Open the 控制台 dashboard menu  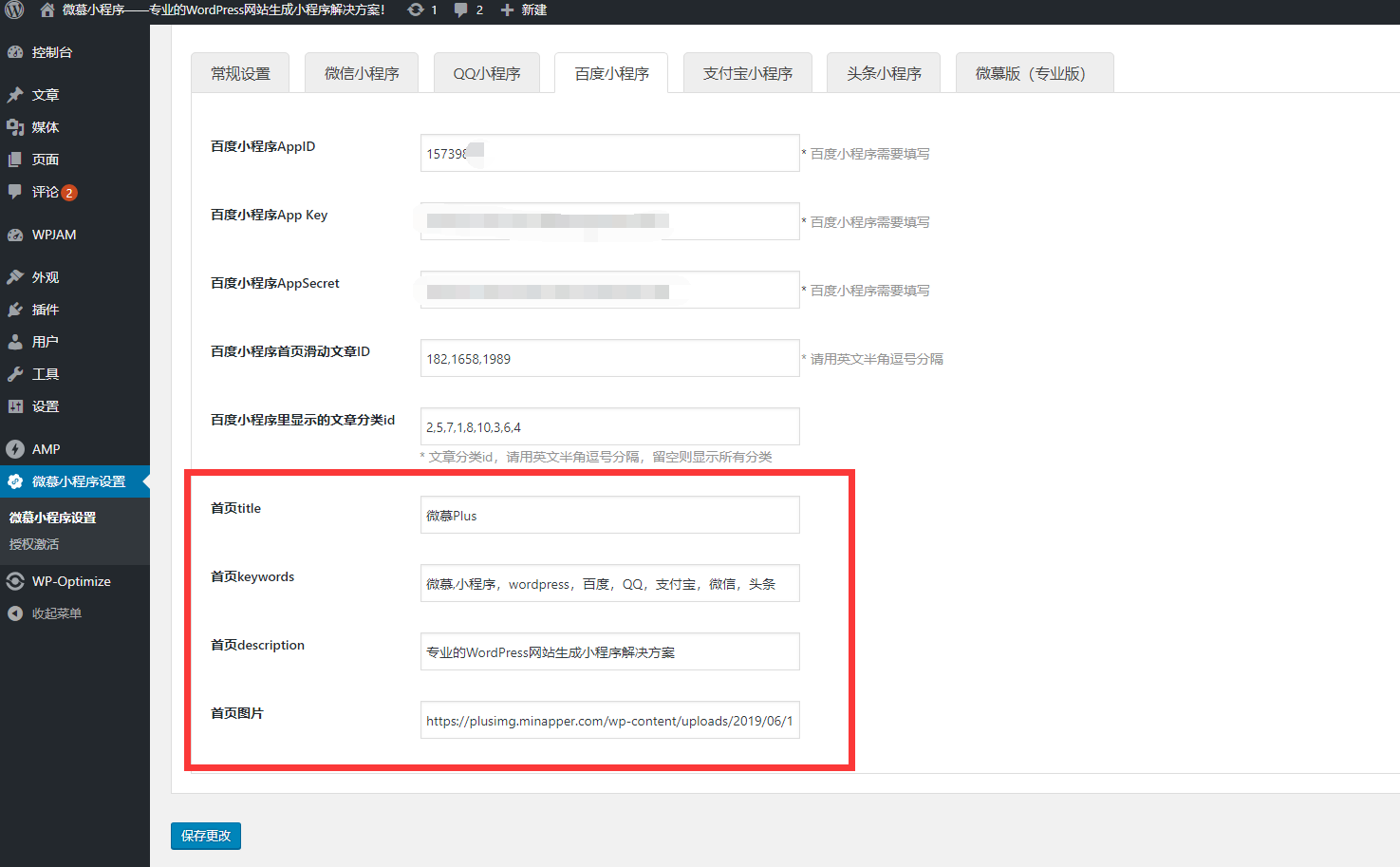(51, 52)
